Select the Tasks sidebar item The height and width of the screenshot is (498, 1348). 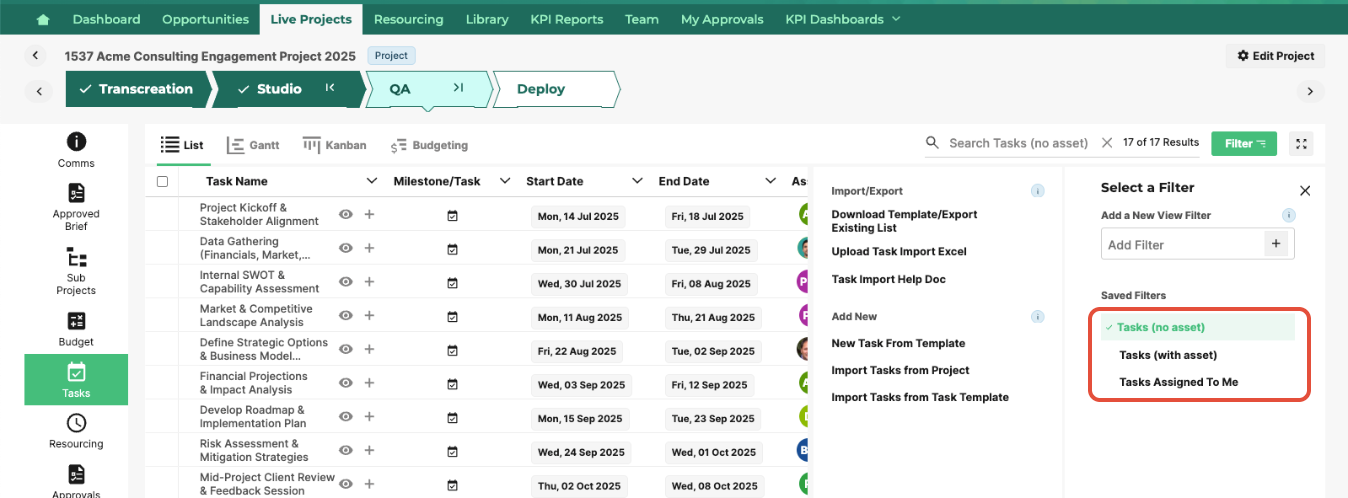tap(76, 379)
